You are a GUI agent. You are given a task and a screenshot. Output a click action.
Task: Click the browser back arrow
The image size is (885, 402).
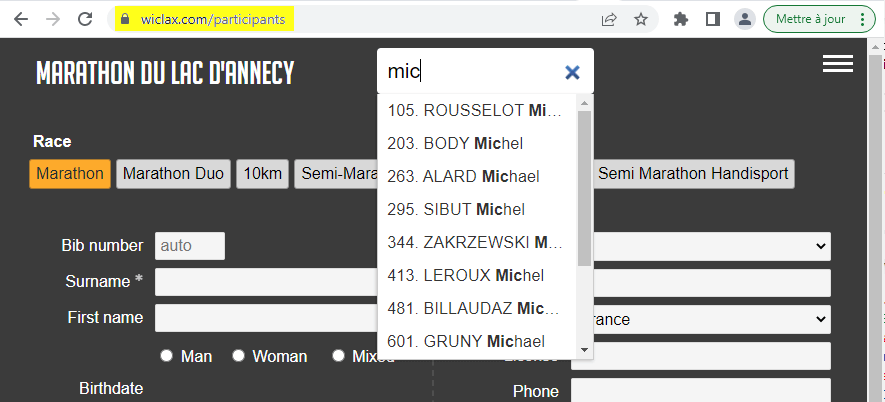coord(21,19)
